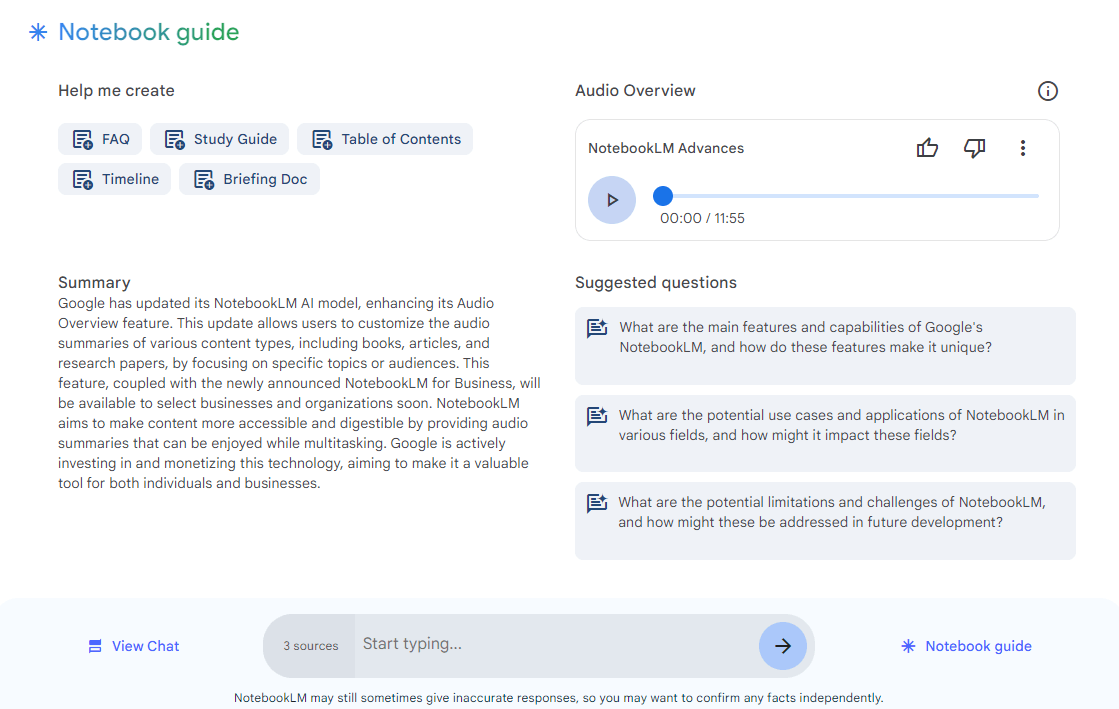This screenshot has height=709, width=1119.
Task: Create an FAQ document
Action: click(100, 139)
